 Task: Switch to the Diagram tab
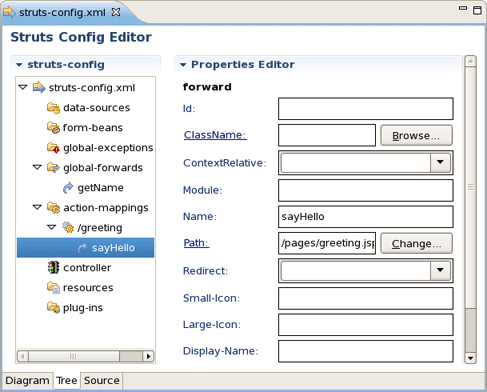tap(27, 381)
